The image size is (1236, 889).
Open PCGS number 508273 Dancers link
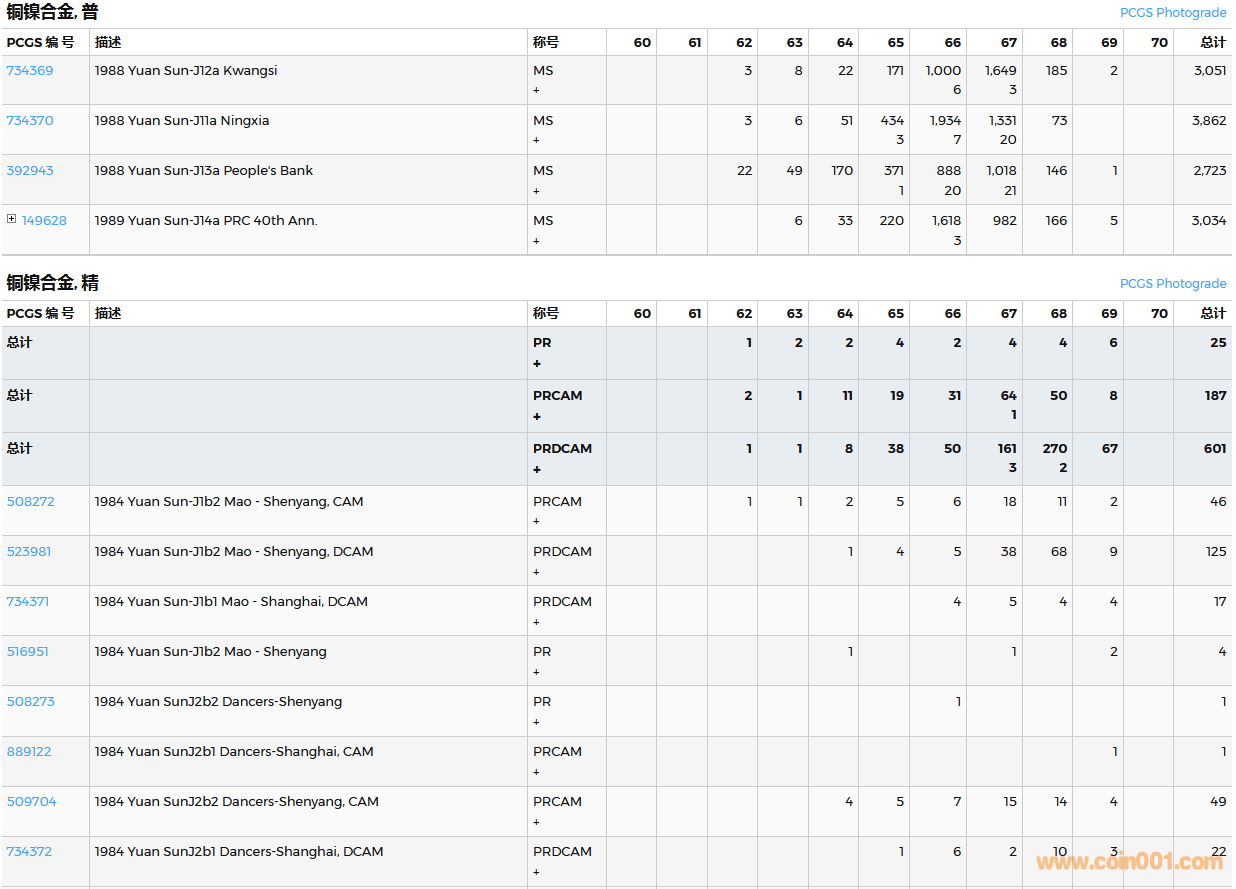[x=30, y=702]
